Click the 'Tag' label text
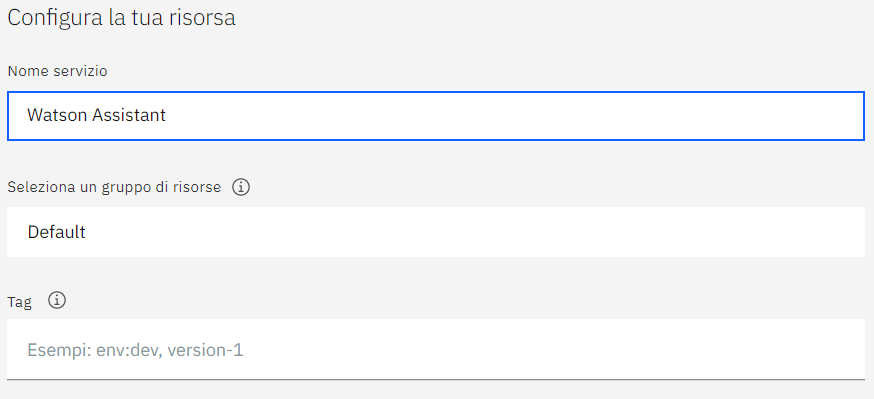The image size is (874, 399). 20,303
